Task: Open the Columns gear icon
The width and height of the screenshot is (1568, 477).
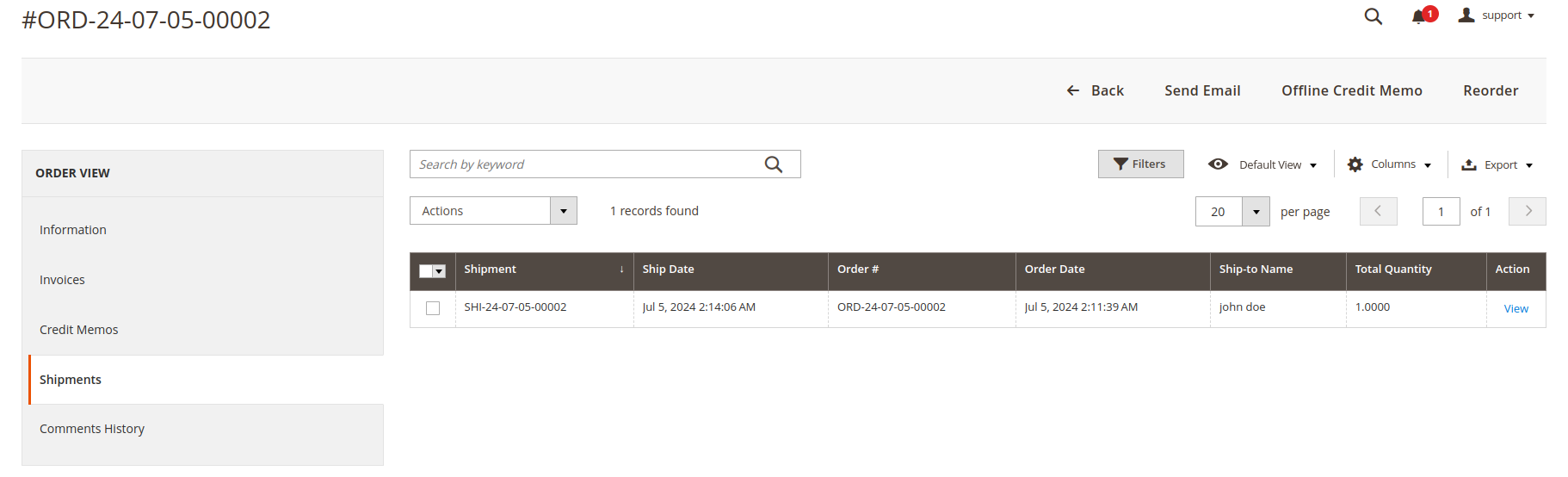Action: click(x=1355, y=164)
